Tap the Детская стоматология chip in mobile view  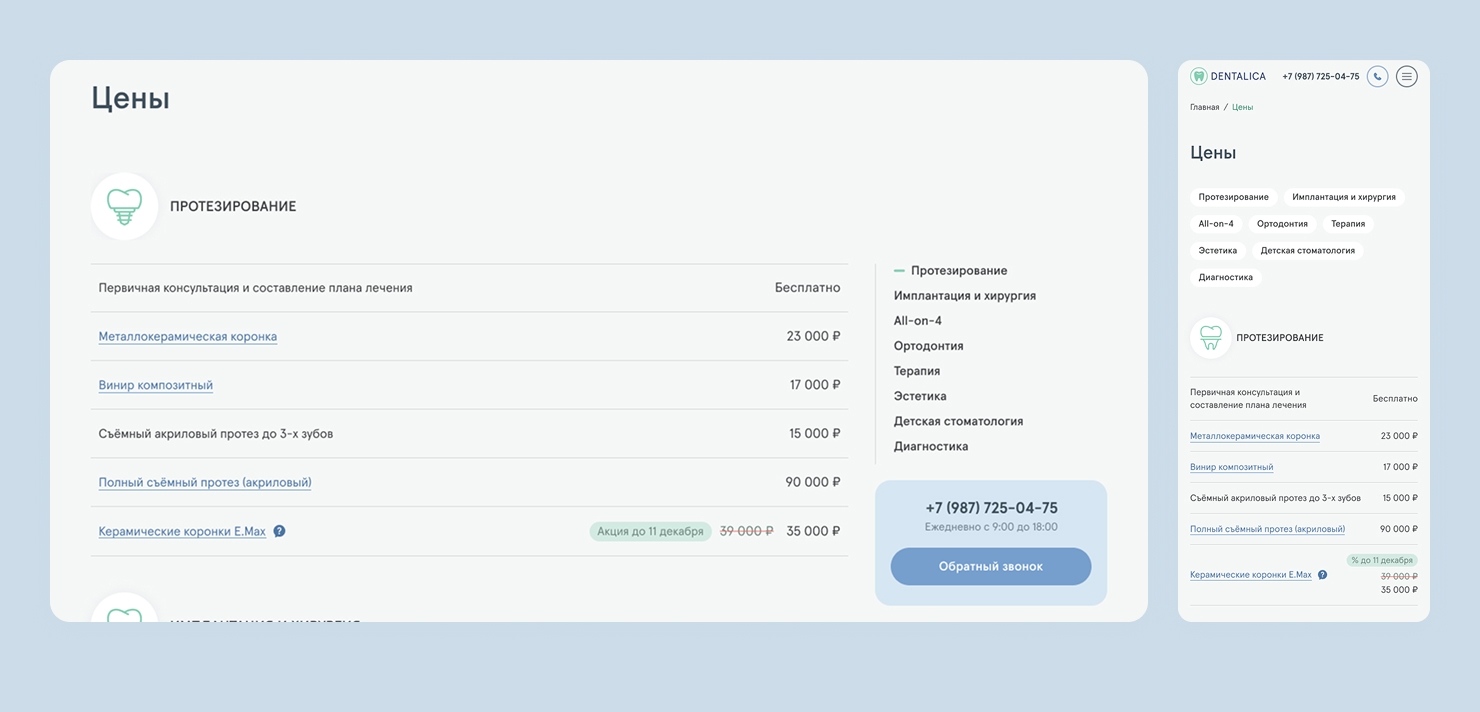pyautogui.click(x=1308, y=251)
